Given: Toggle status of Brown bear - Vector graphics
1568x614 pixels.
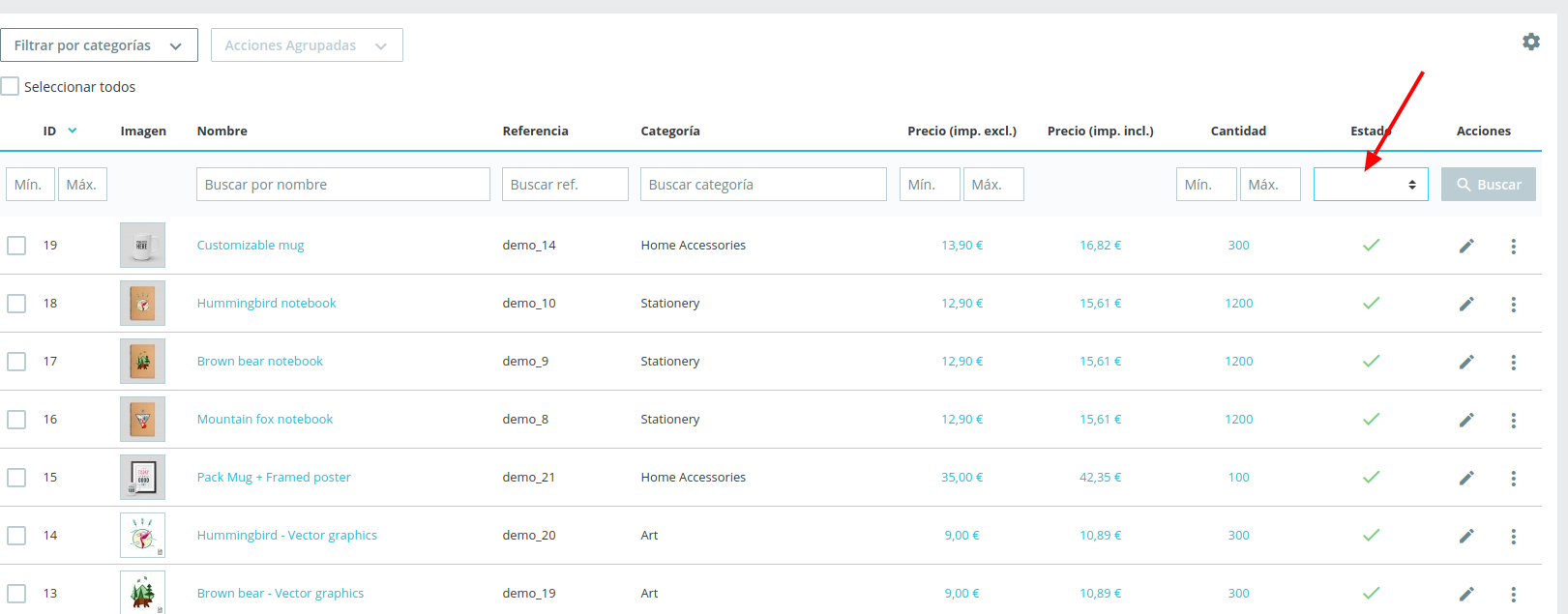Looking at the screenshot, I should (1371, 593).
